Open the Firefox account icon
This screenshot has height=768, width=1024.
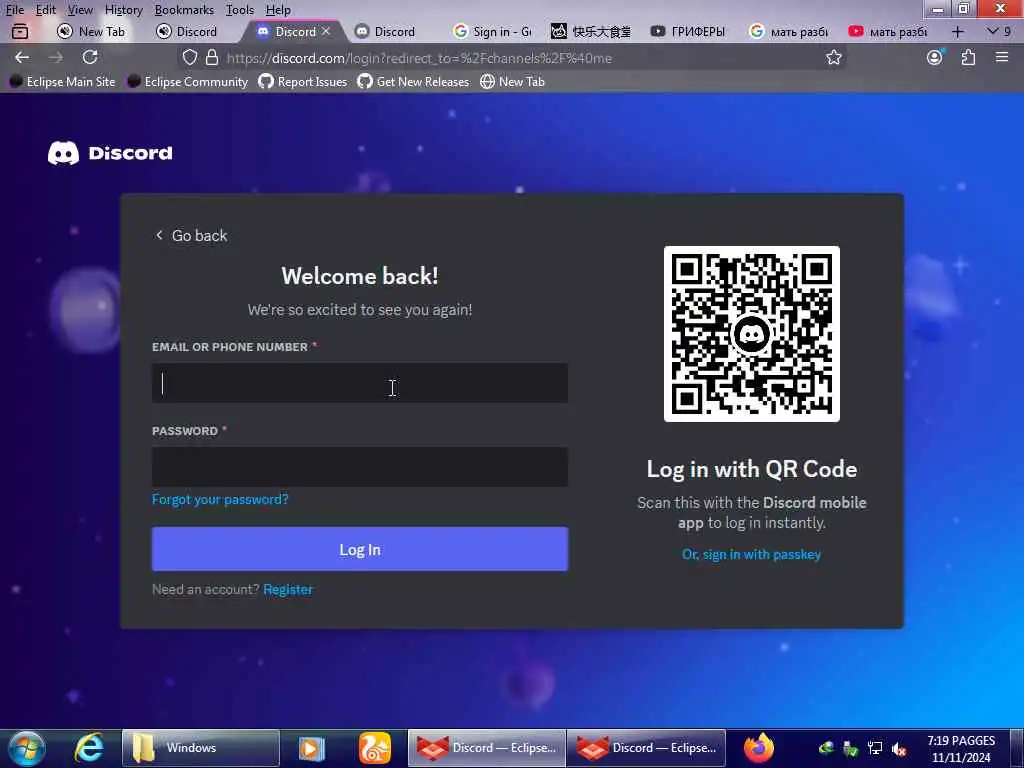[x=935, y=57]
